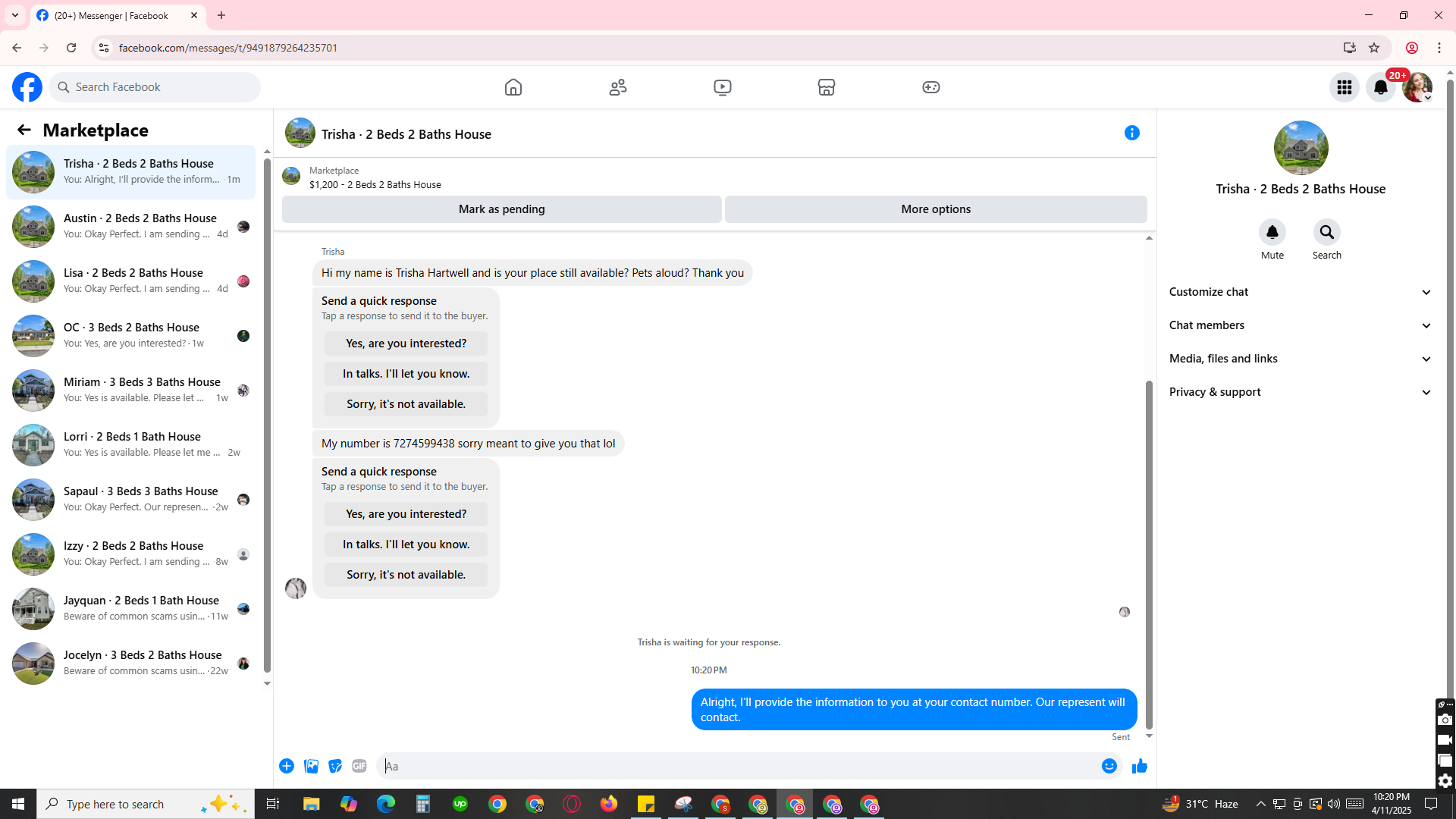Open the notifications bell
1456x819 pixels.
[x=1381, y=87]
